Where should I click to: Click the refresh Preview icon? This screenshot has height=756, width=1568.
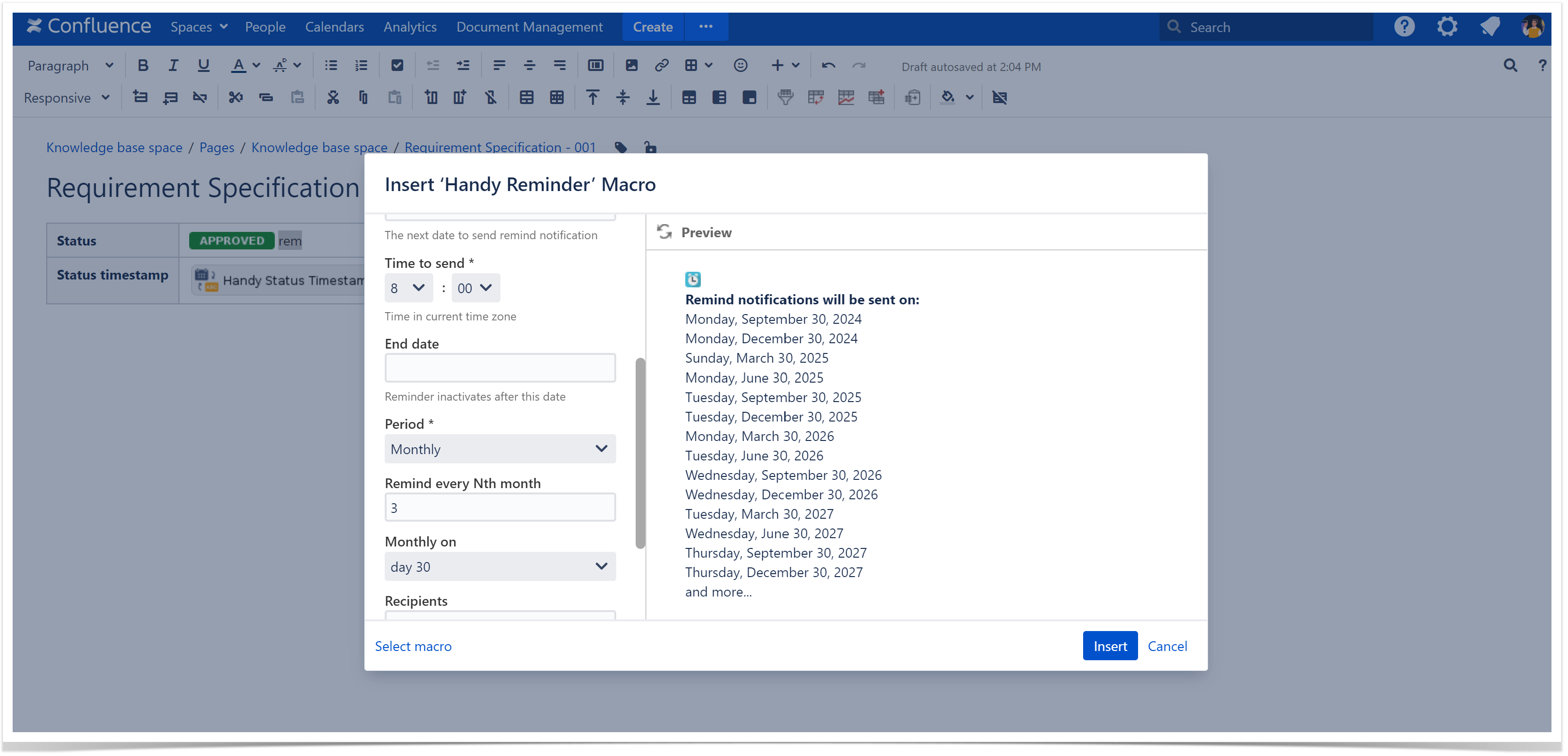point(664,231)
